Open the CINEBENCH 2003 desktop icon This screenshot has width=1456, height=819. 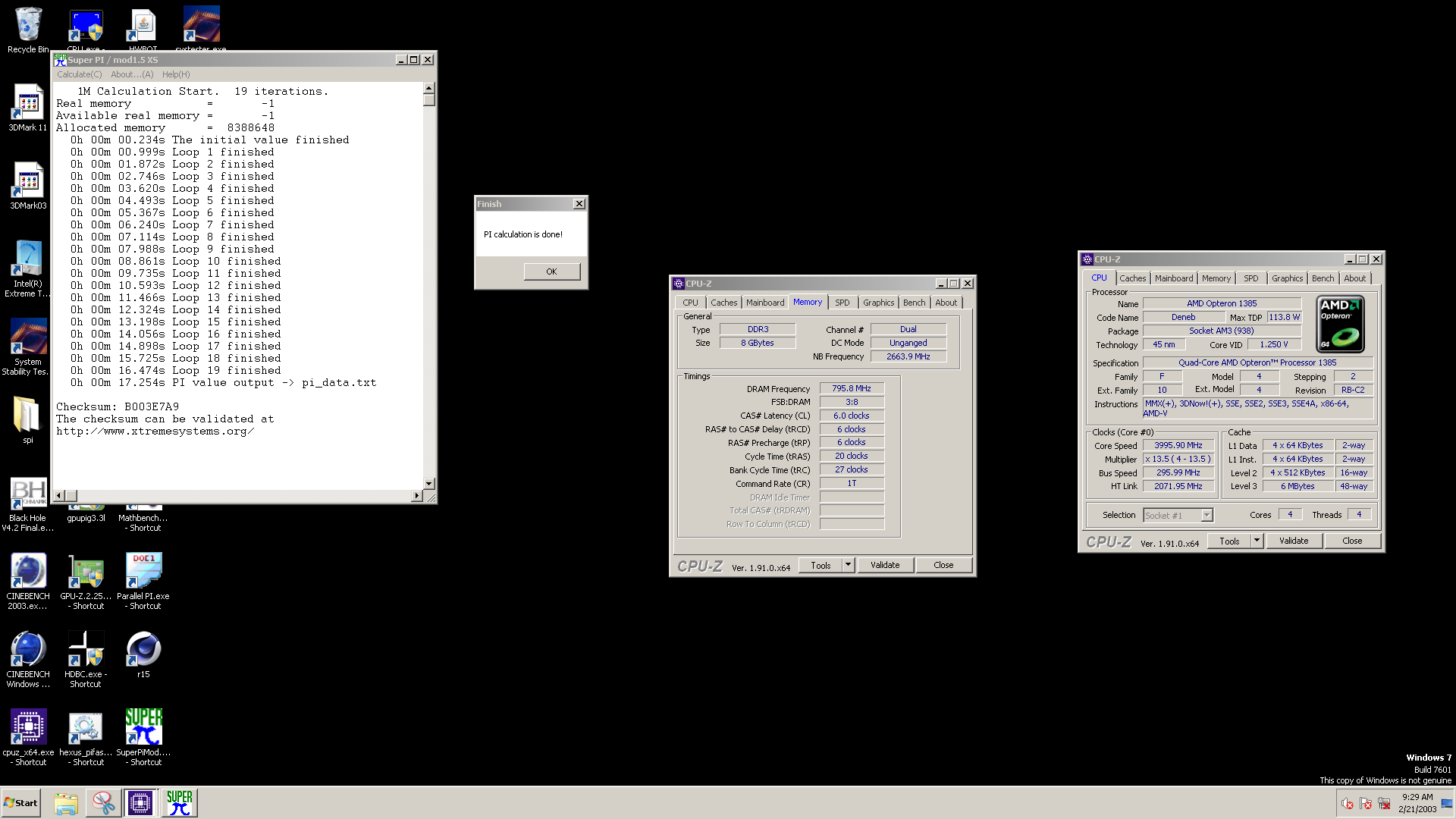(x=28, y=581)
